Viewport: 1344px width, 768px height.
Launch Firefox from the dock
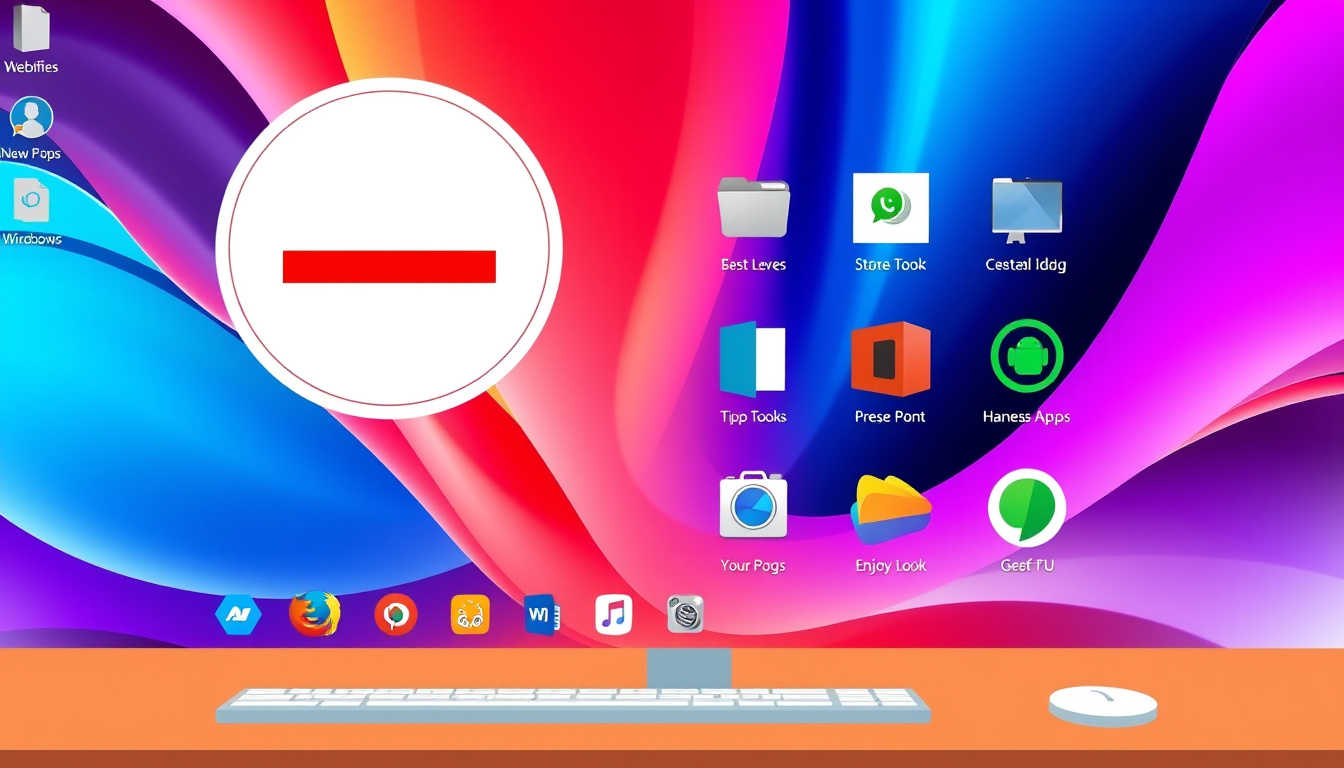click(x=315, y=614)
